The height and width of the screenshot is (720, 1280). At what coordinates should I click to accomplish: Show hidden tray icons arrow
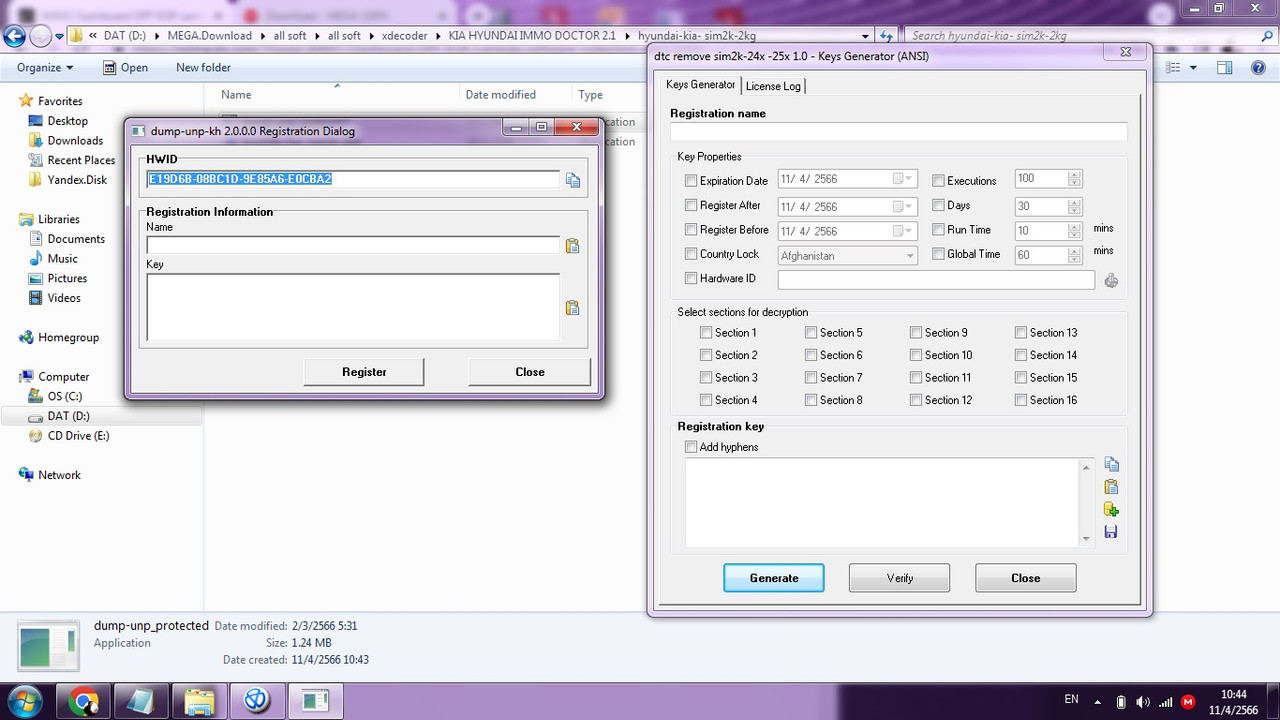(x=1098, y=702)
